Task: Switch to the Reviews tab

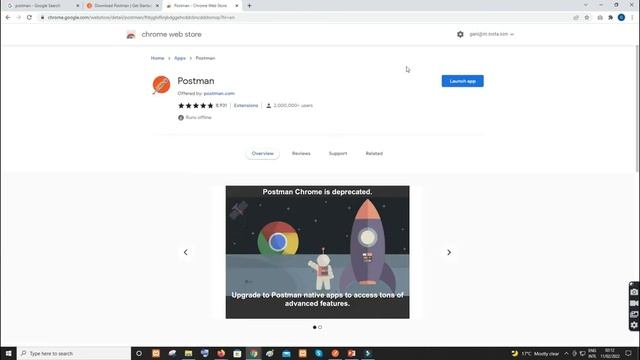Action: coord(301,153)
